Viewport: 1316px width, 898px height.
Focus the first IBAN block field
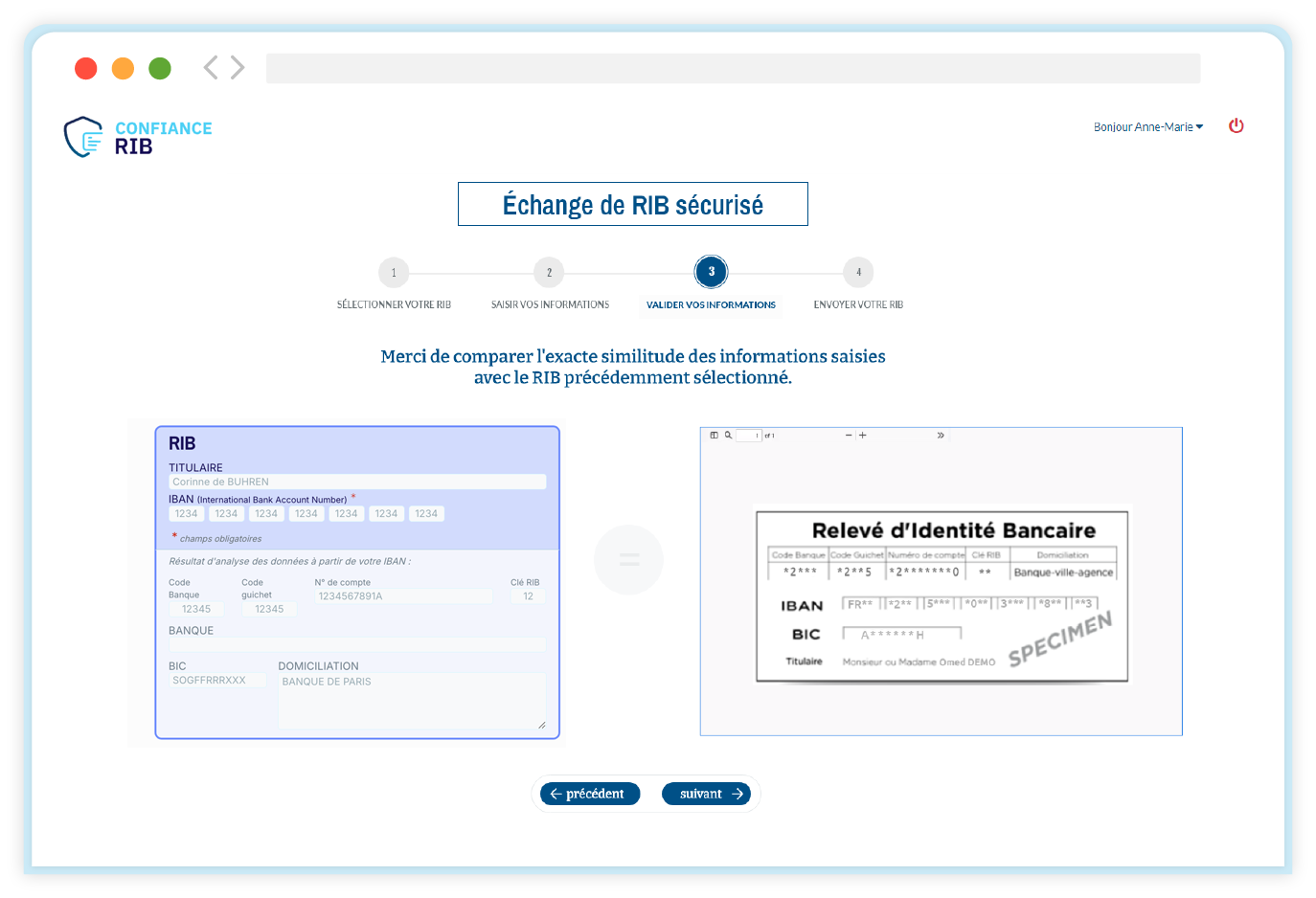187,514
